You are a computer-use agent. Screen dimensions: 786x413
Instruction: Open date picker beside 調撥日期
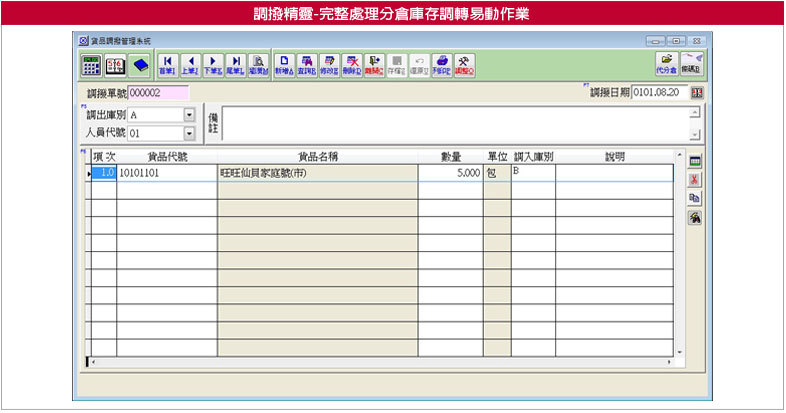tap(697, 93)
